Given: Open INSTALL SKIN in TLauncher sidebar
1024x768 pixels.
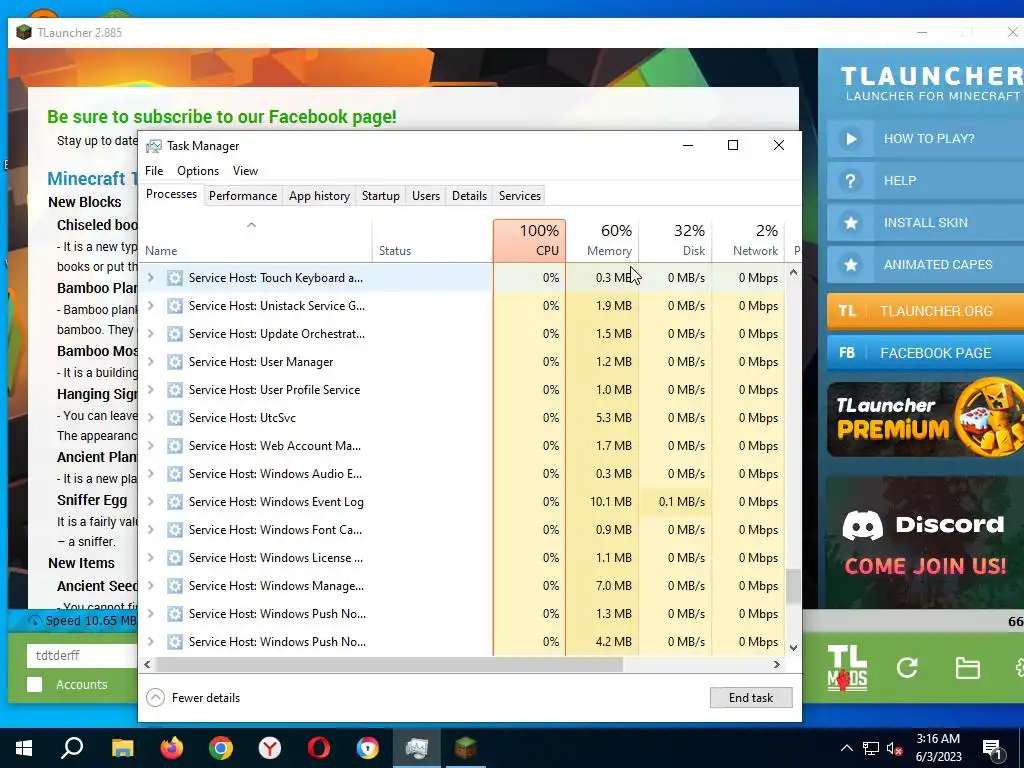Looking at the screenshot, I should point(925,223).
